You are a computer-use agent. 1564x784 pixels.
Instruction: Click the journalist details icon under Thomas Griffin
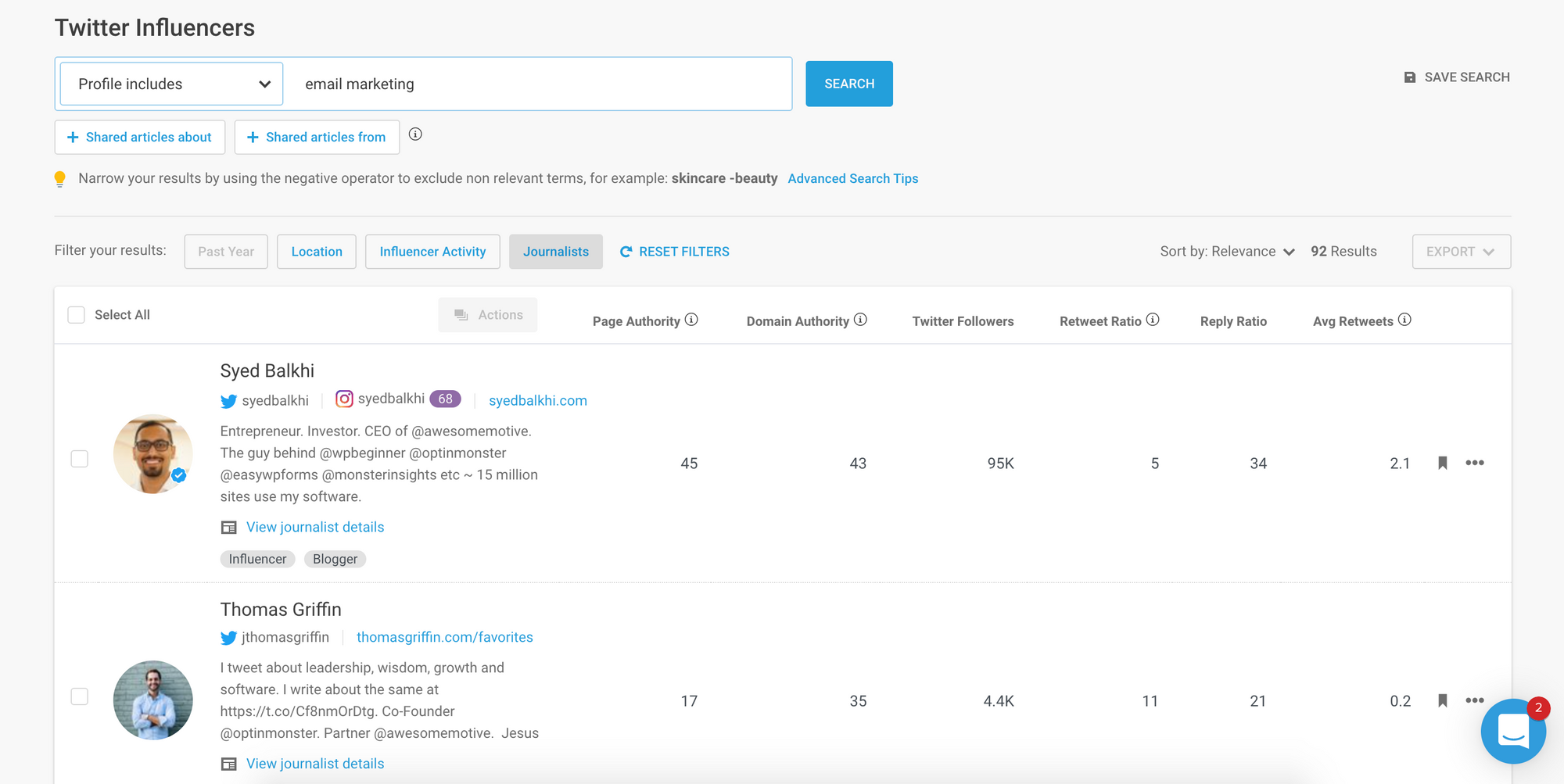[x=229, y=764]
